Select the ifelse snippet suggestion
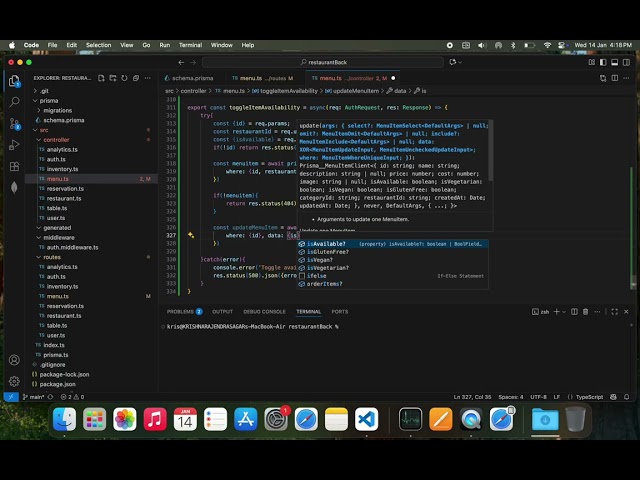This screenshot has height=480, width=640. pyautogui.click(x=392, y=276)
